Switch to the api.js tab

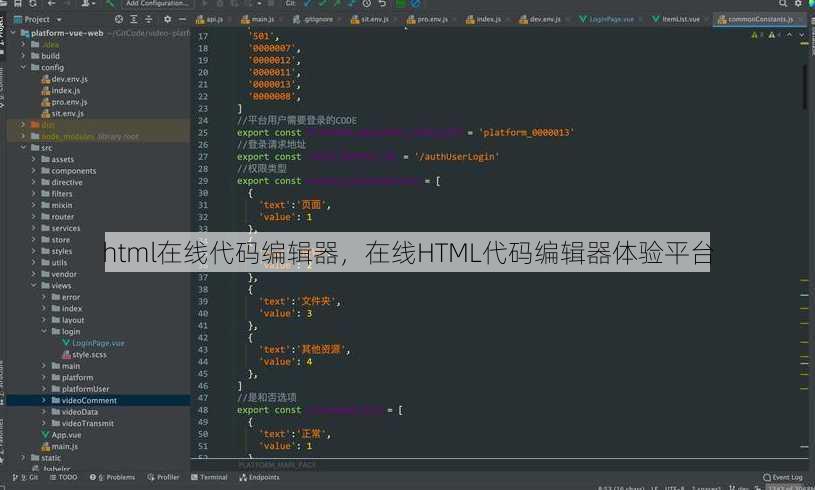210,19
